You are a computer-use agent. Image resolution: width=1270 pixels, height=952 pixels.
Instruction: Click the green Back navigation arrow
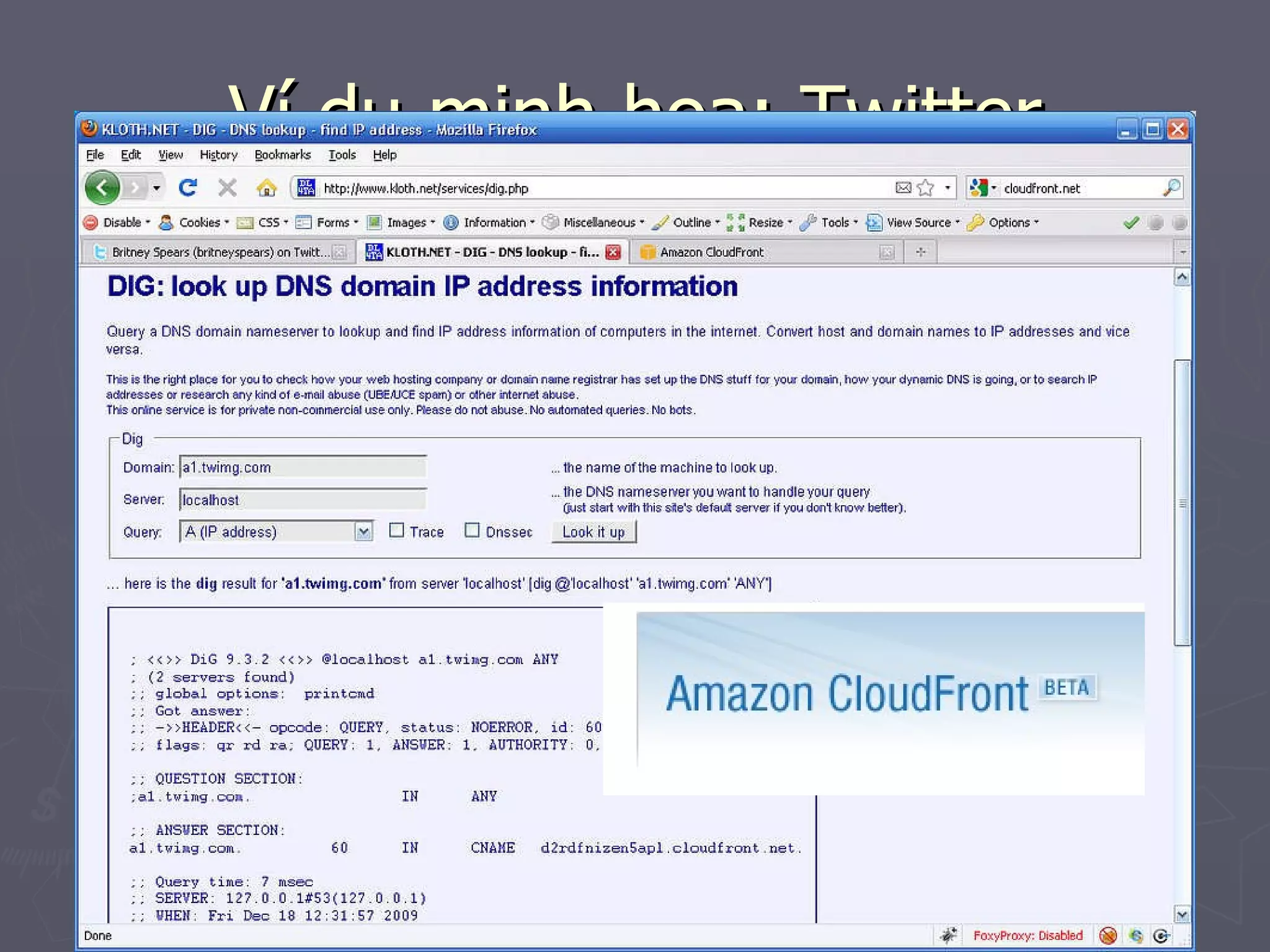[103, 187]
